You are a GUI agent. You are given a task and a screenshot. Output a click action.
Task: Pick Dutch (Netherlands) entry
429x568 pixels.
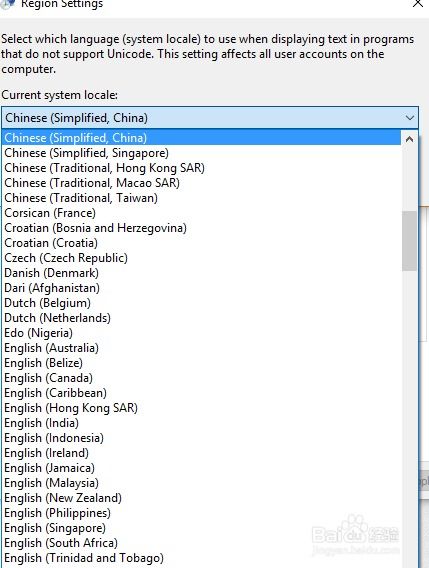(x=202, y=318)
